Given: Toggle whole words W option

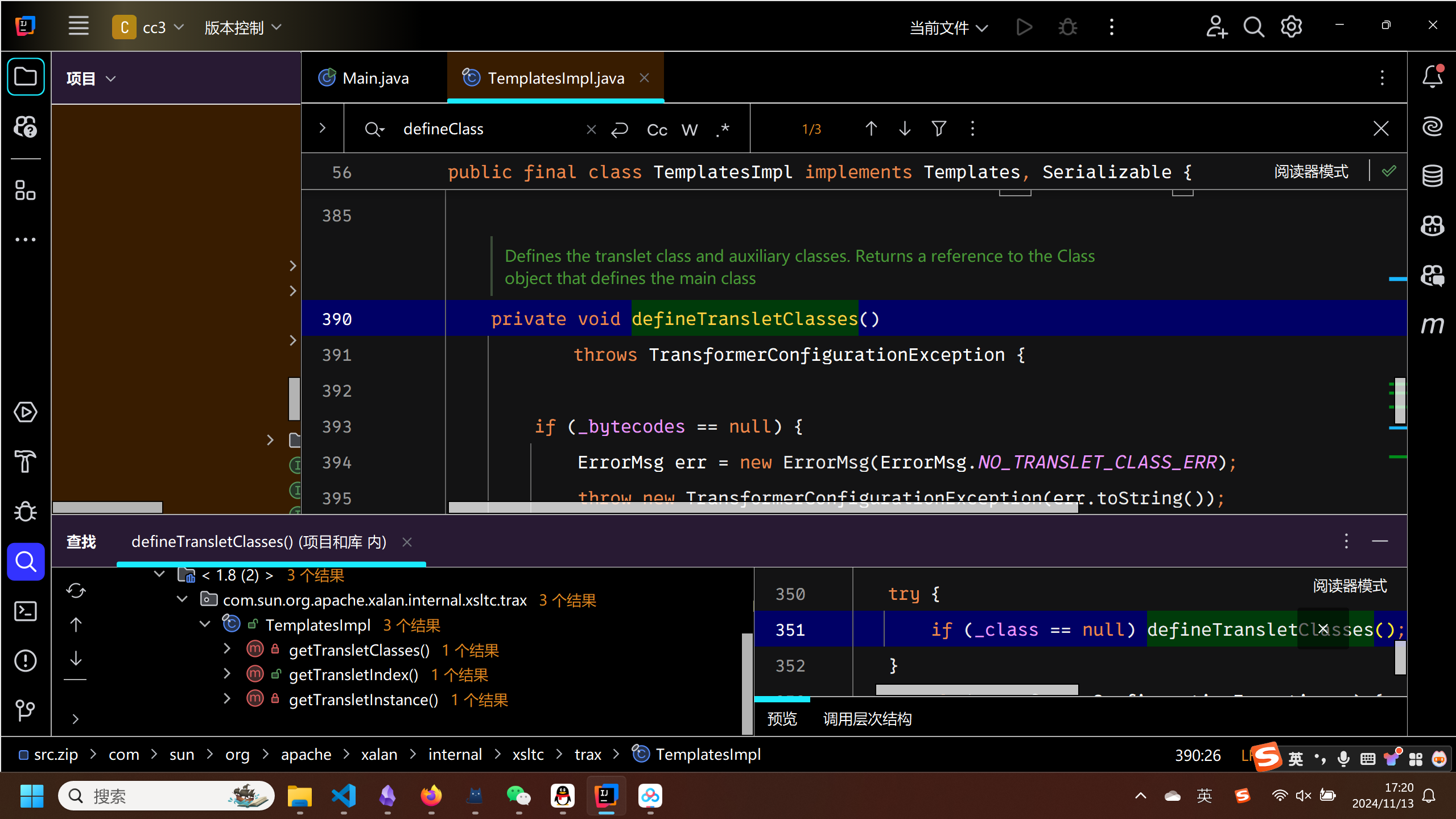Looking at the screenshot, I should coord(690,130).
